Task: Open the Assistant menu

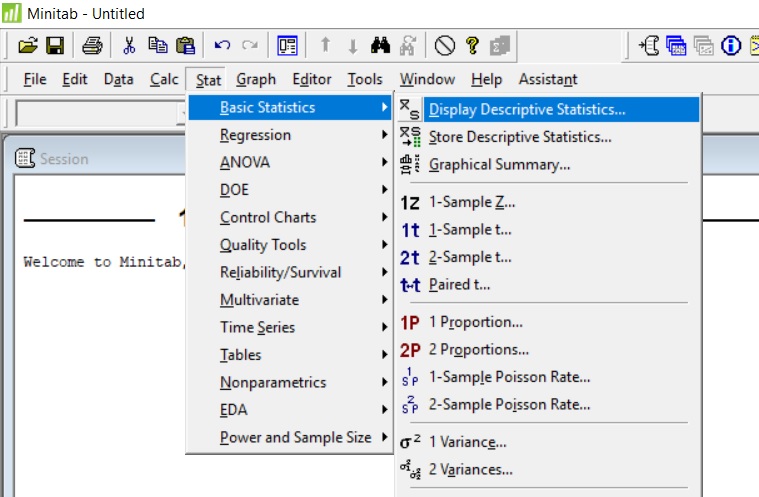Action: 547,79
